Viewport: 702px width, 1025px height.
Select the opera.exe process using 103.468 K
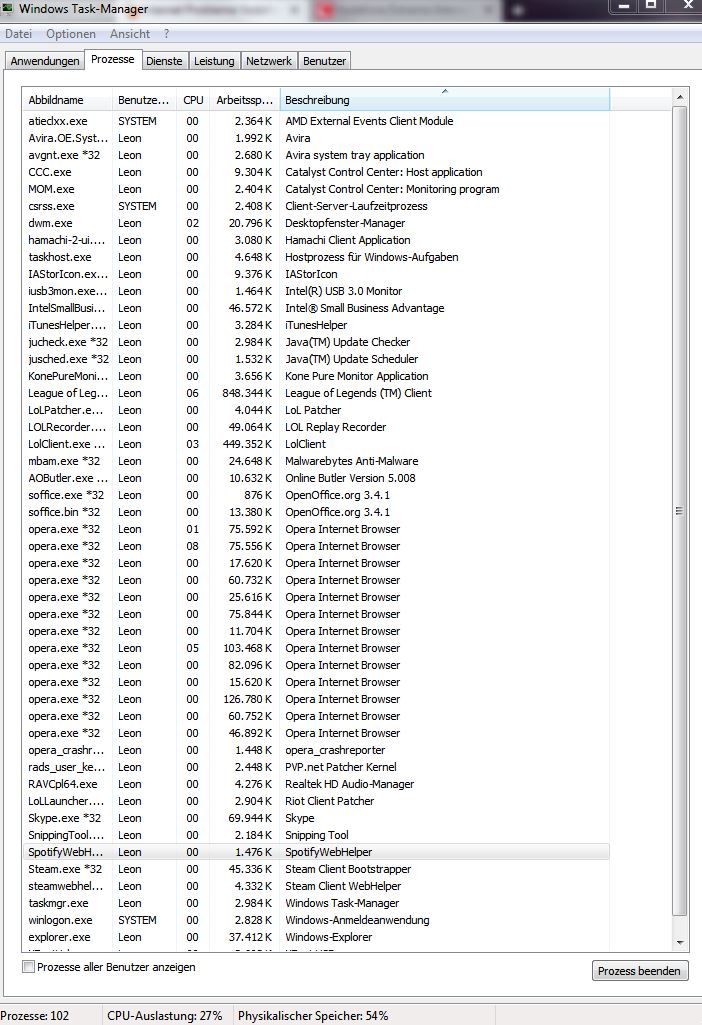316,648
